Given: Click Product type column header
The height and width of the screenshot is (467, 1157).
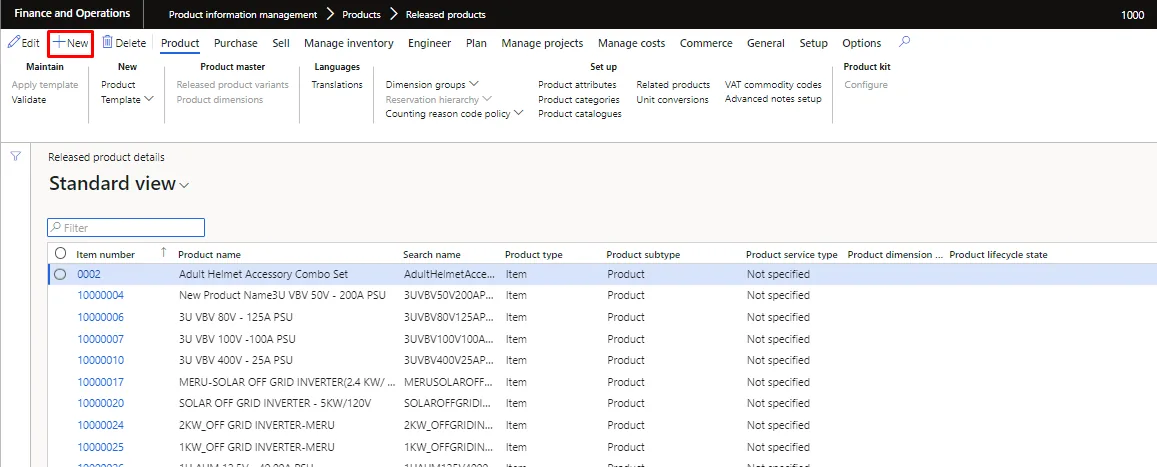Looking at the screenshot, I should coord(533,255).
